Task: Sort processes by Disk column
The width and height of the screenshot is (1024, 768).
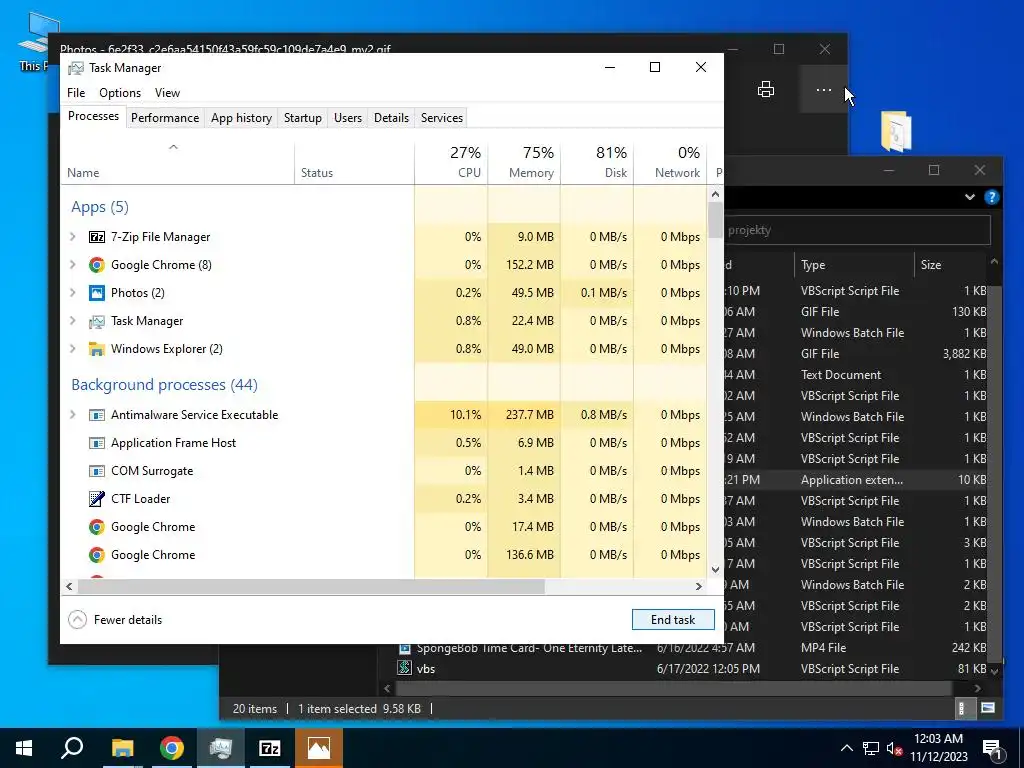Action: click(x=597, y=162)
